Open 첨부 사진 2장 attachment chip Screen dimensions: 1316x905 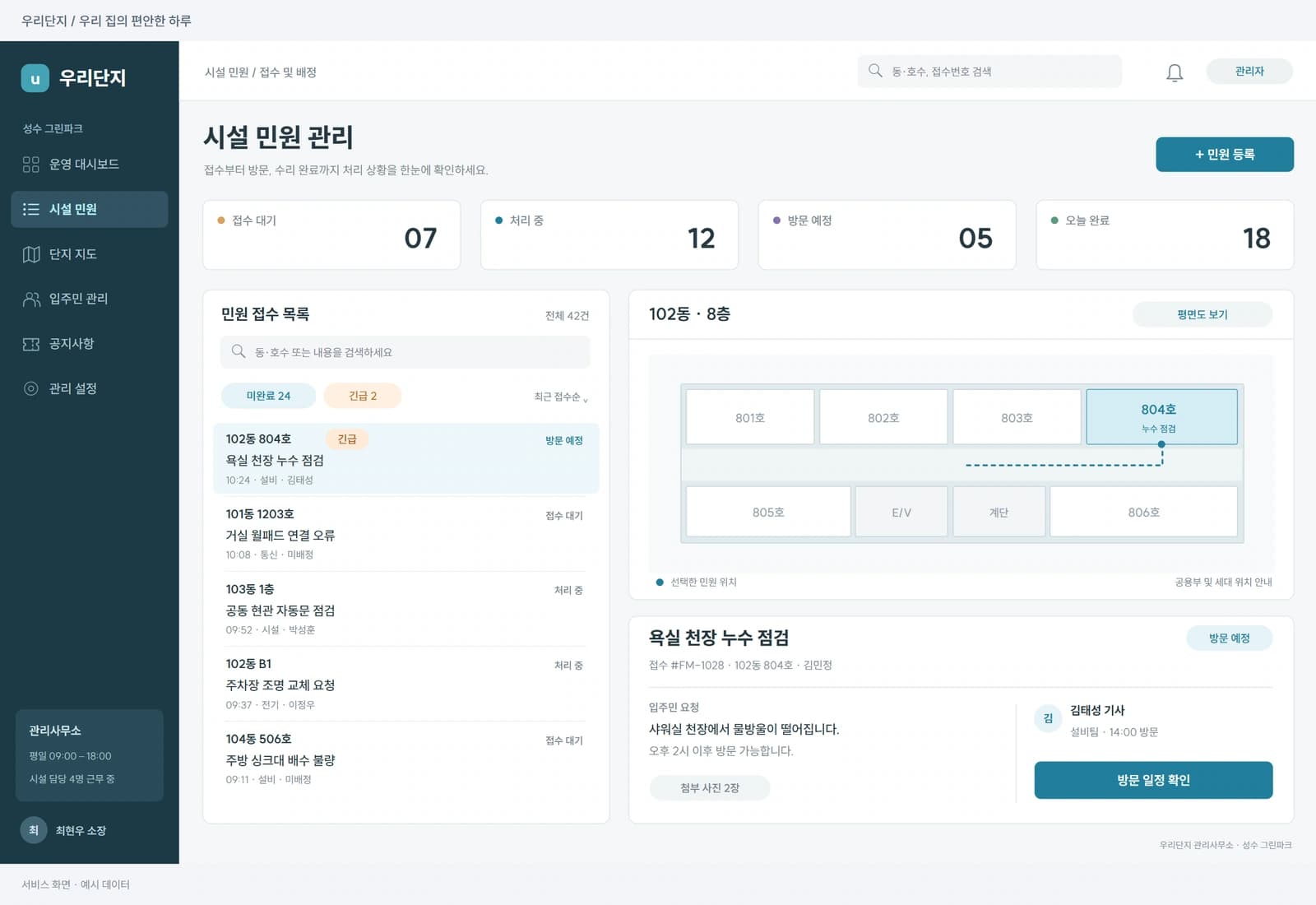click(710, 788)
